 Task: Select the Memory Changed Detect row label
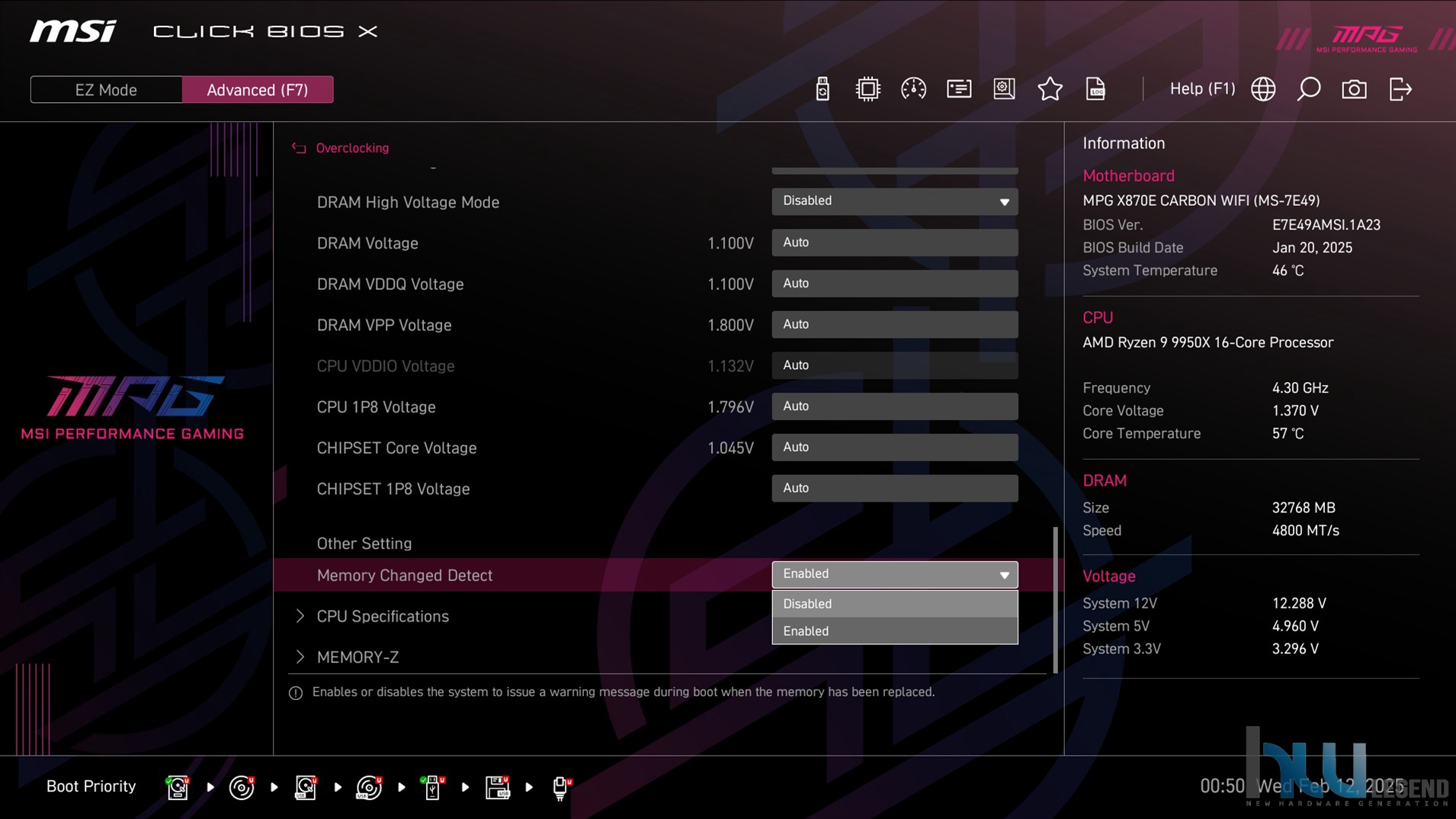405,576
